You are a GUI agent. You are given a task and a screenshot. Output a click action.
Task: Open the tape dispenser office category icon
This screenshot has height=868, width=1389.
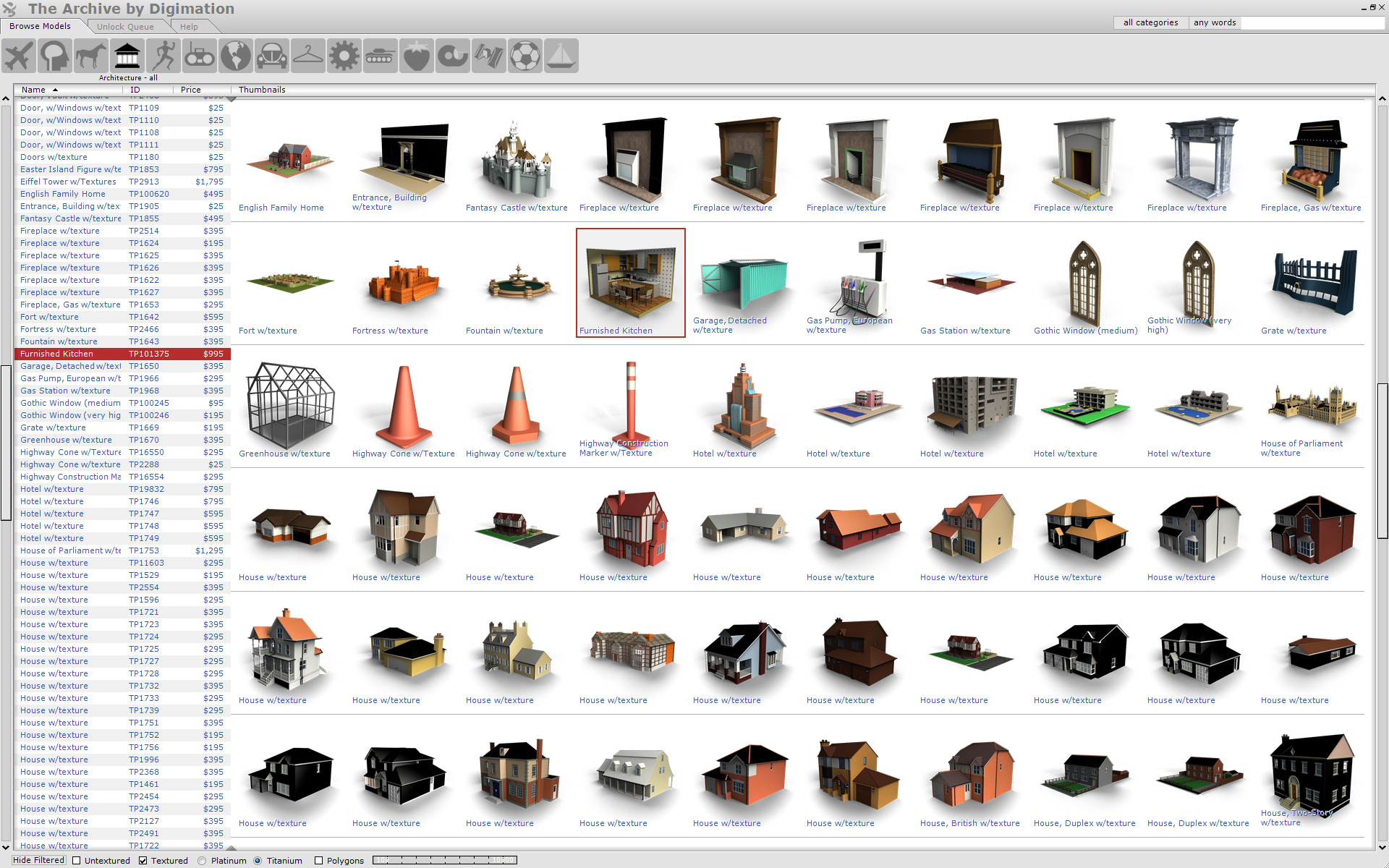(x=453, y=56)
